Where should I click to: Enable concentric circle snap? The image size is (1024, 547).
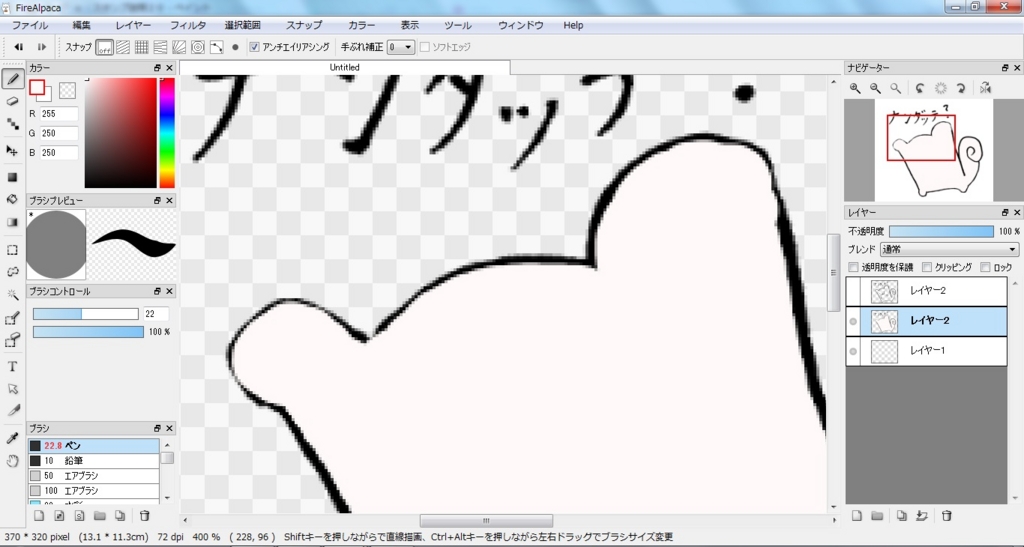coord(198,47)
